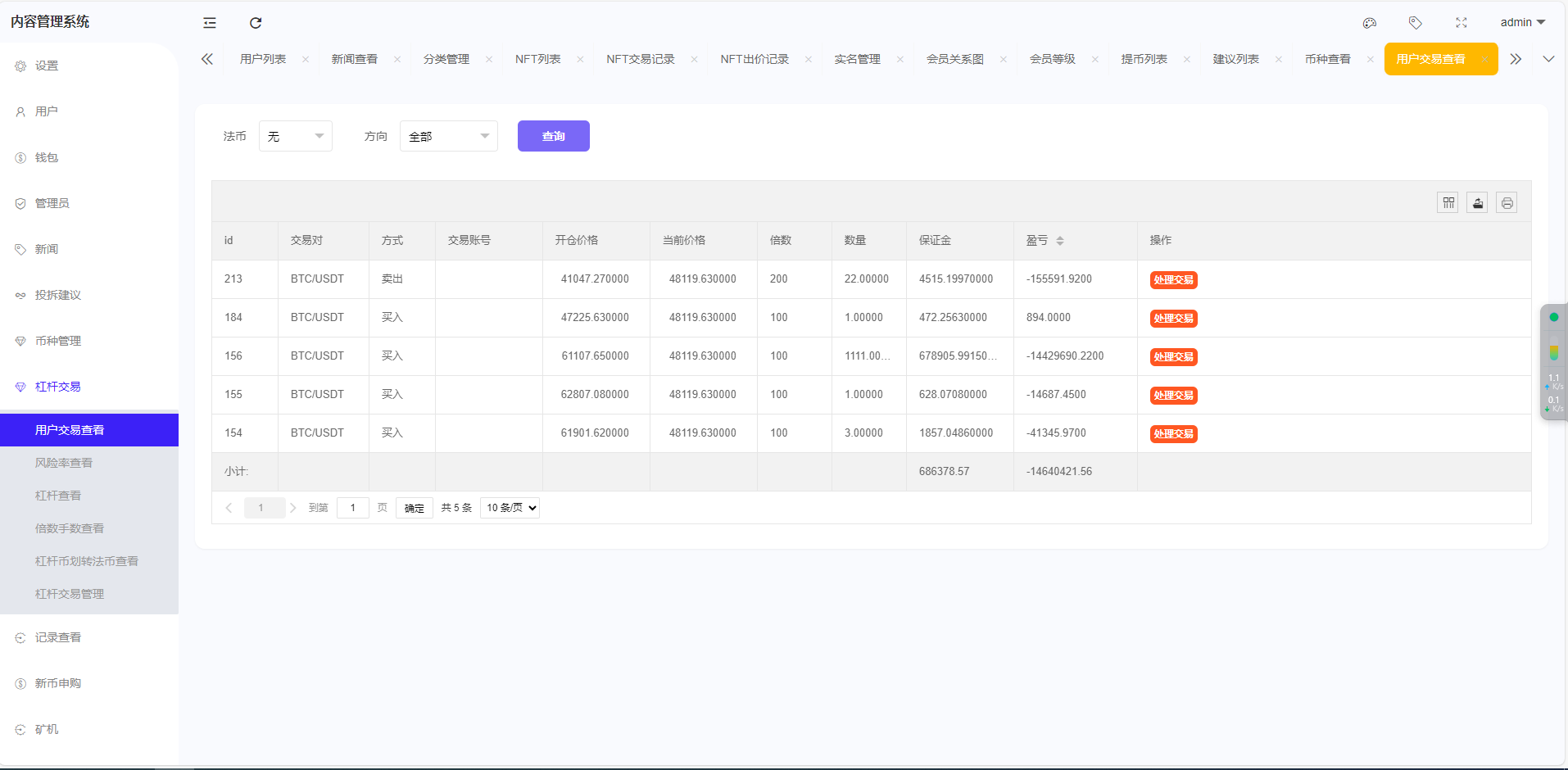This screenshot has height=770, width=1568.
Task: Switch to the NFT交易记录 tab
Action: click(641, 59)
